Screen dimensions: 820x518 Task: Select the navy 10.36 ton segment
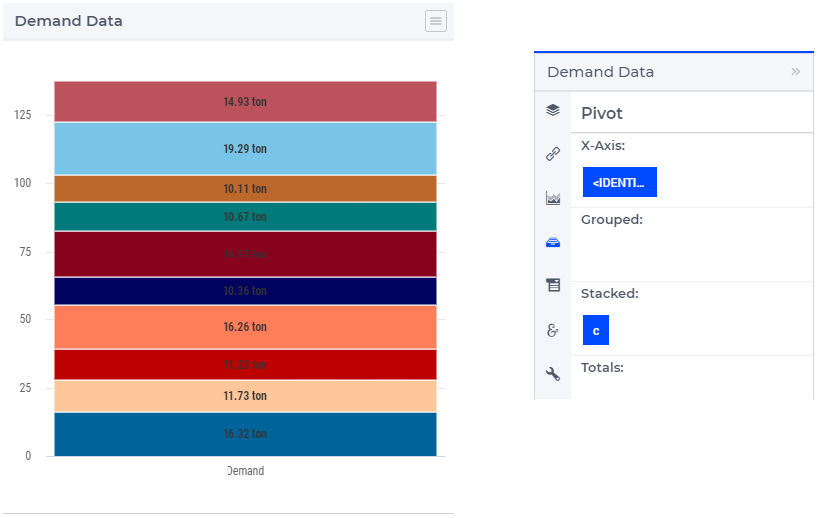pyautogui.click(x=245, y=291)
